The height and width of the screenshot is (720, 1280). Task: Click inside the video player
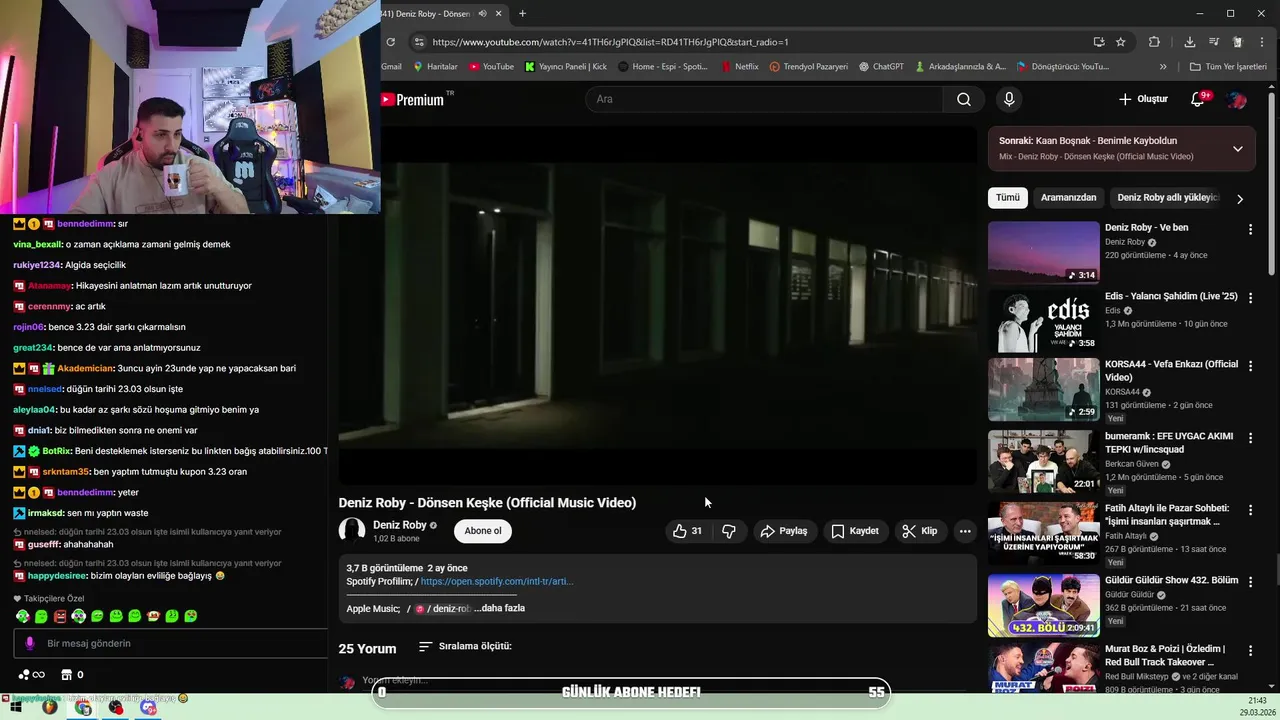click(x=658, y=305)
